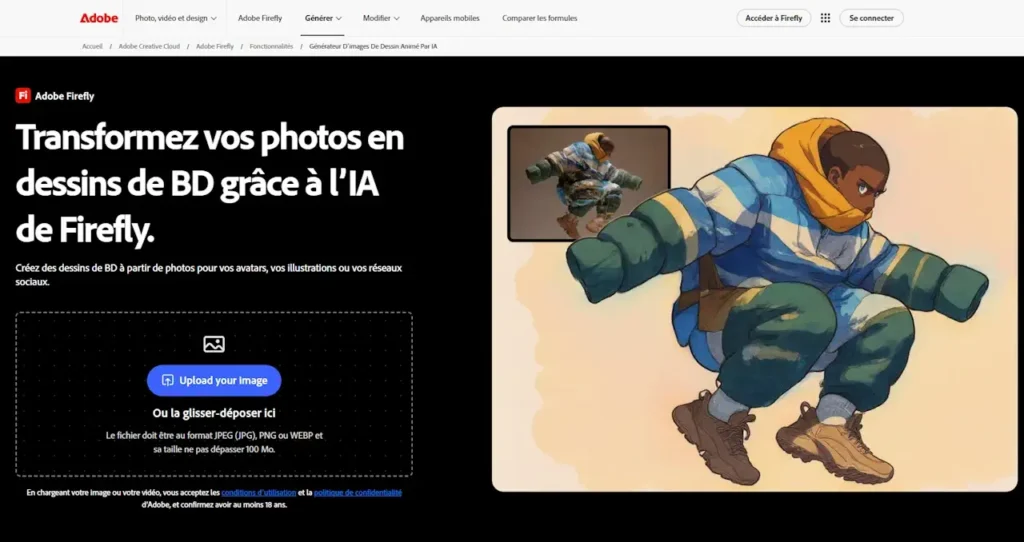The width and height of the screenshot is (1024, 542).
Task: Select Adobe Firefly in the navigation bar
Action: click(x=260, y=18)
